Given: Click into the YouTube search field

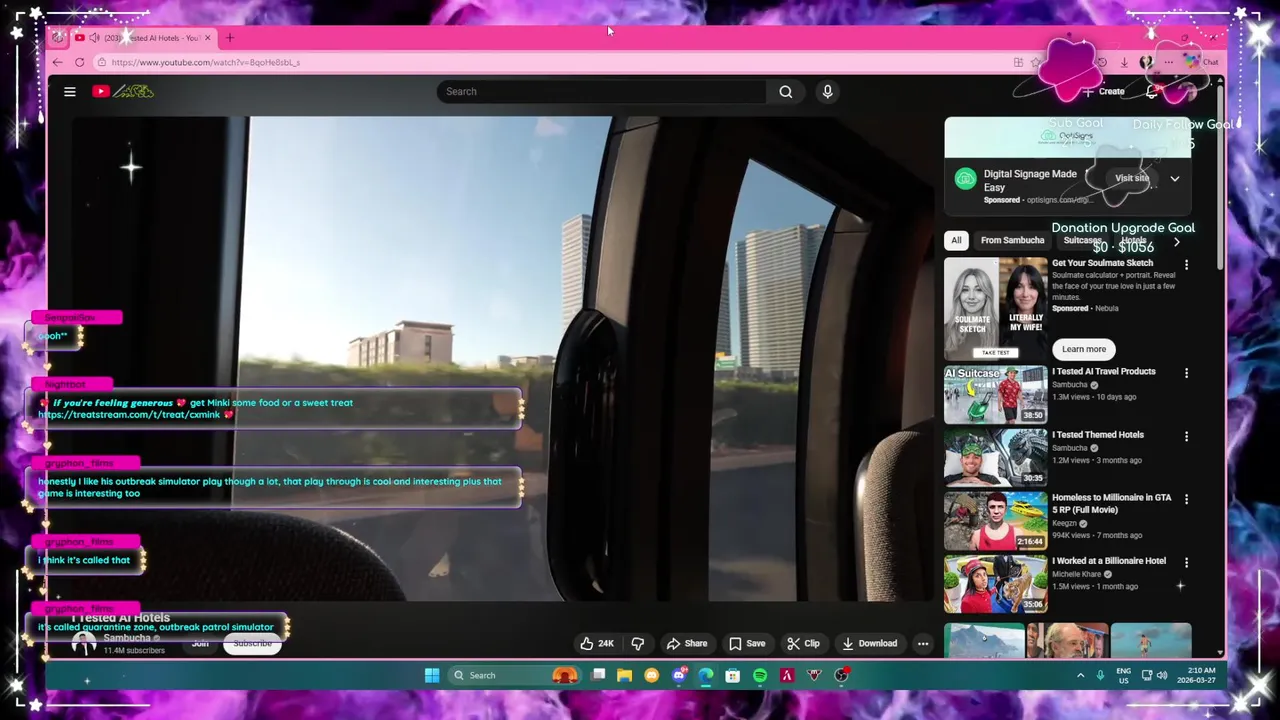Looking at the screenshot, I should tap(602, 91).
